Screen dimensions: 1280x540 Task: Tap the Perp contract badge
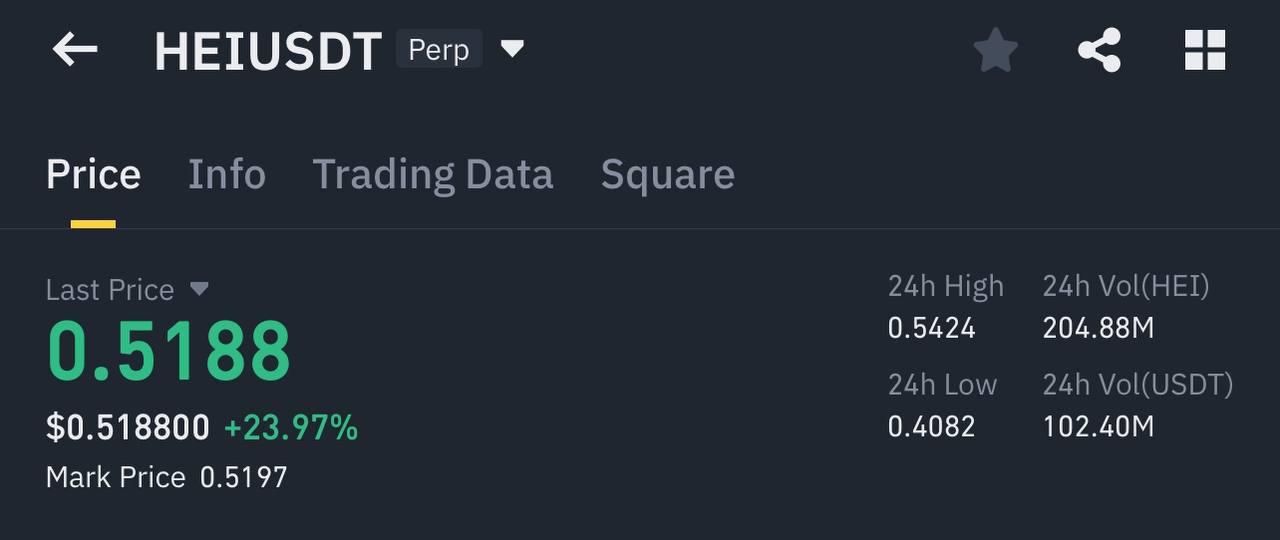(439, 49)
